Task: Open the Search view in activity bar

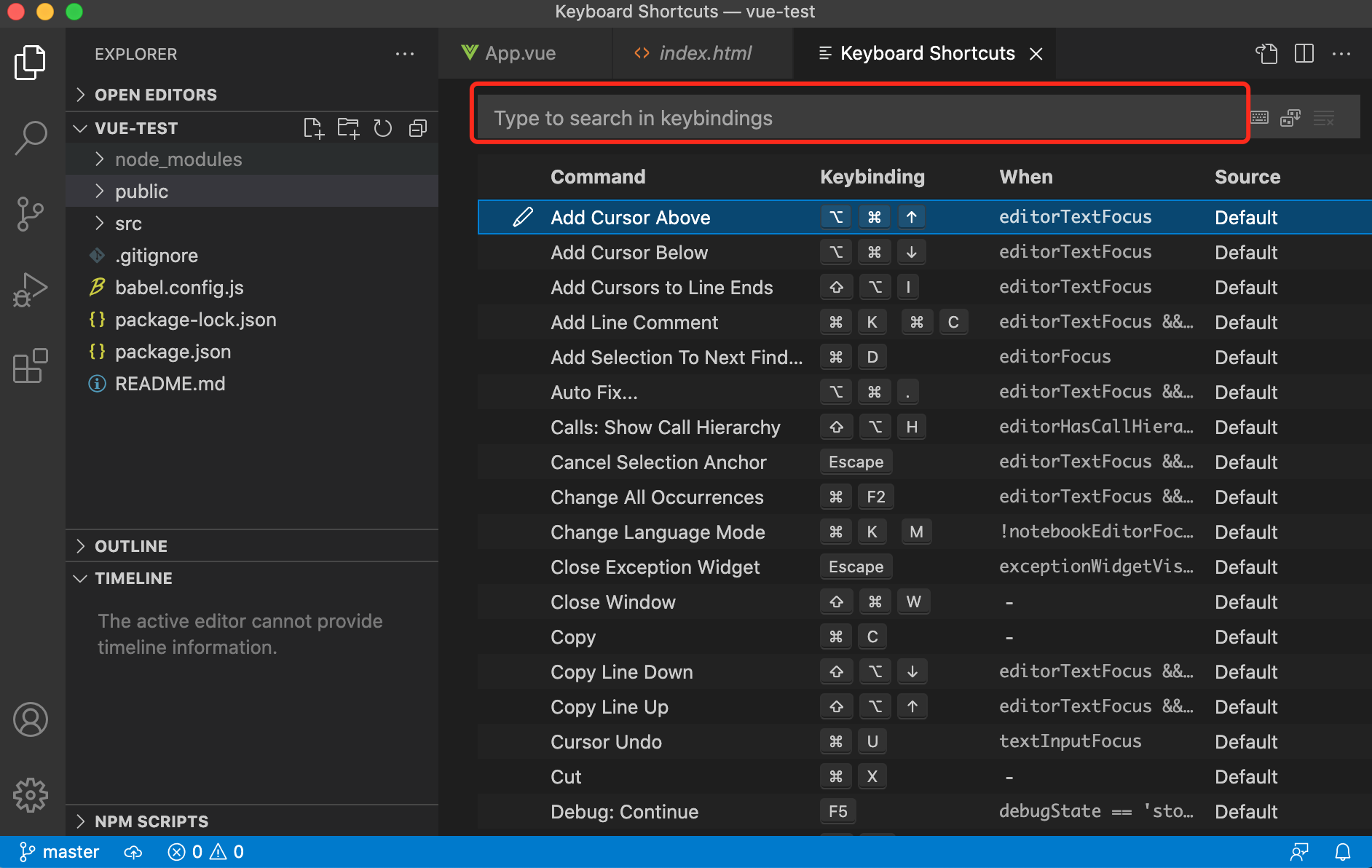Action: (x=31, y=138)
